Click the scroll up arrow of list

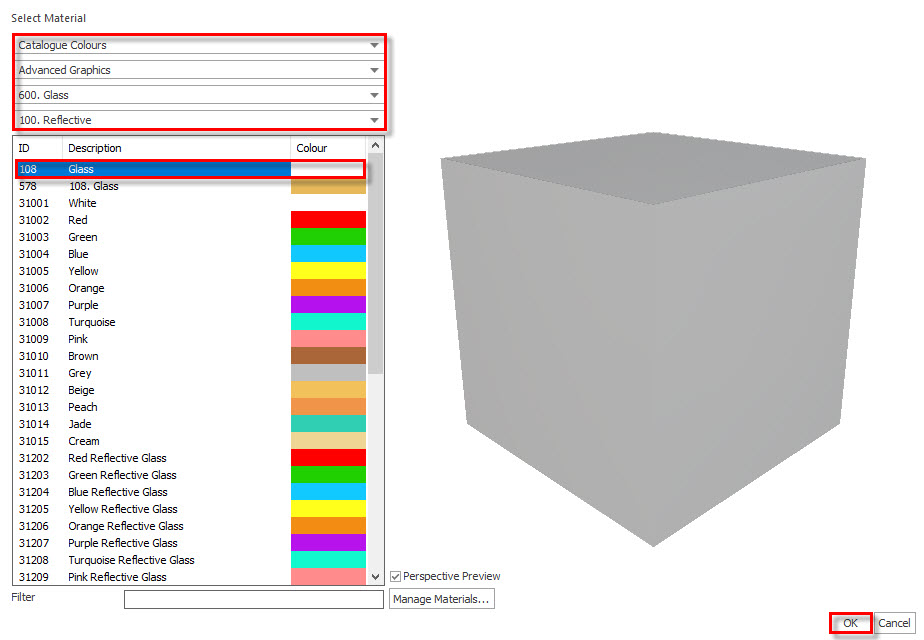(x=375, y=145)
